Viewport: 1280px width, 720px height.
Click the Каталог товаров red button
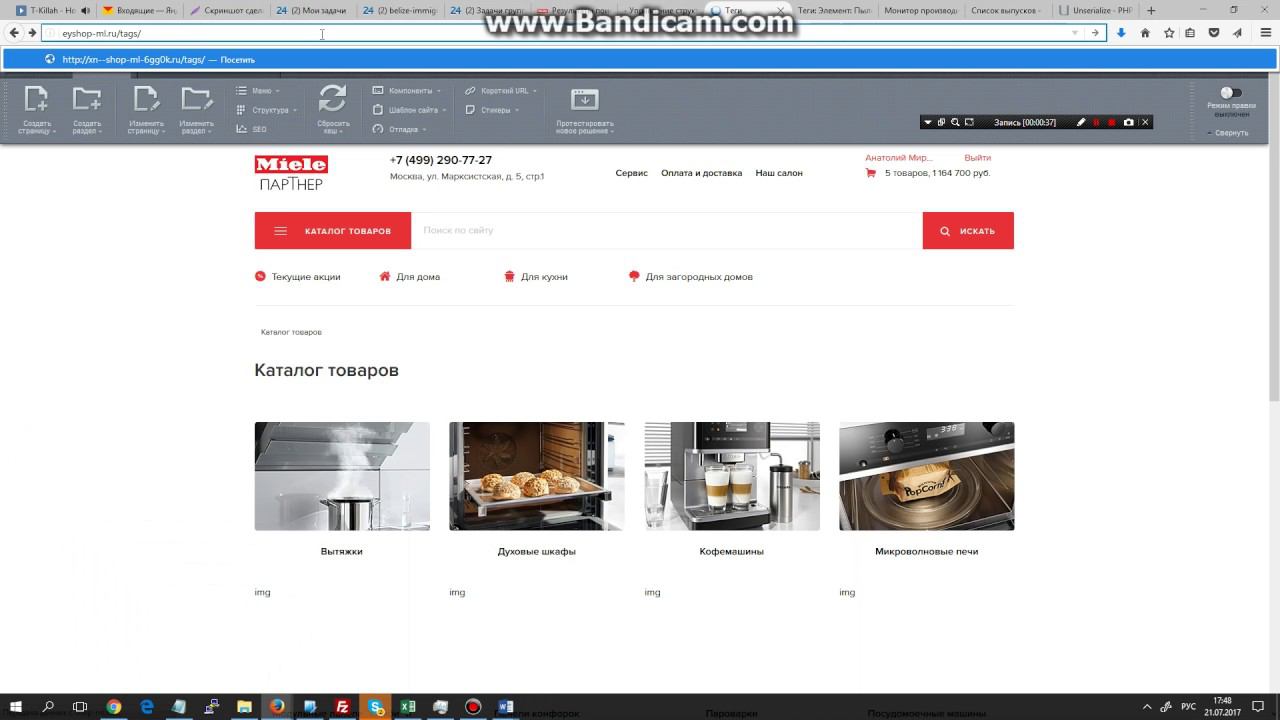[x=333, y=231]
